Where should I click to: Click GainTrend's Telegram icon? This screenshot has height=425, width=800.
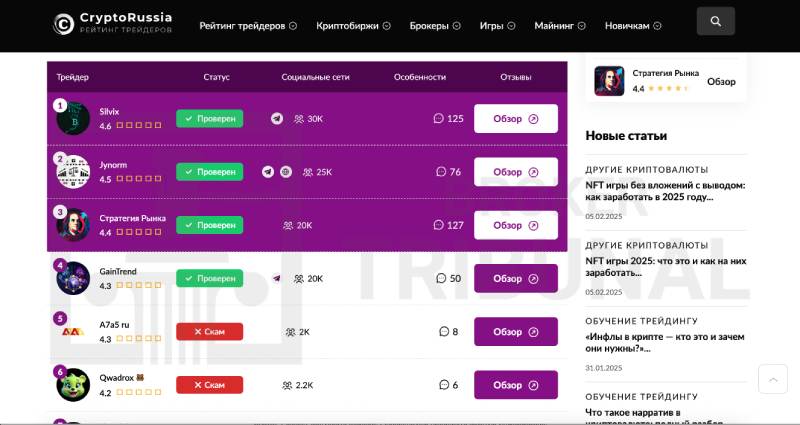click(x=277, y=278)
